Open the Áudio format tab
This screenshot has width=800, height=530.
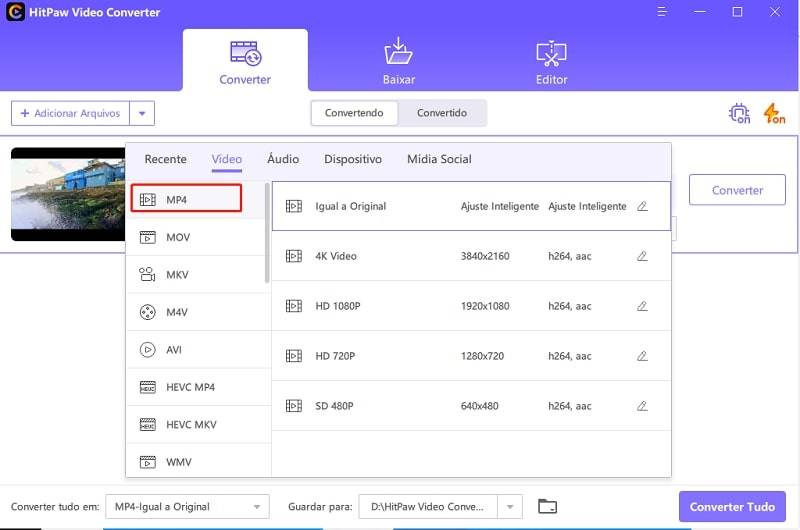click(283, 159)
